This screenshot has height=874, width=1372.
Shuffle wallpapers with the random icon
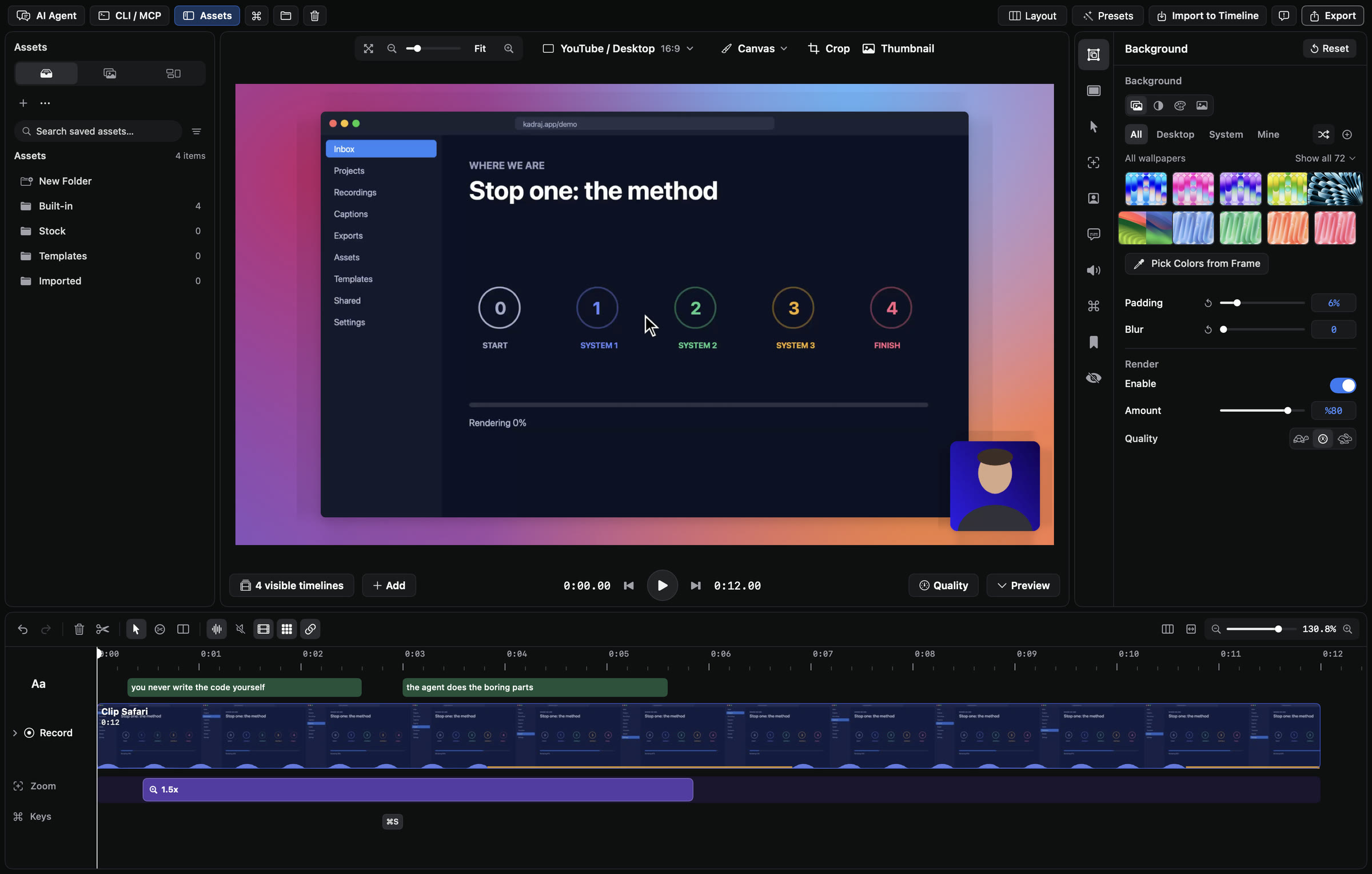pyautogui.click(x=1323, y=134)
